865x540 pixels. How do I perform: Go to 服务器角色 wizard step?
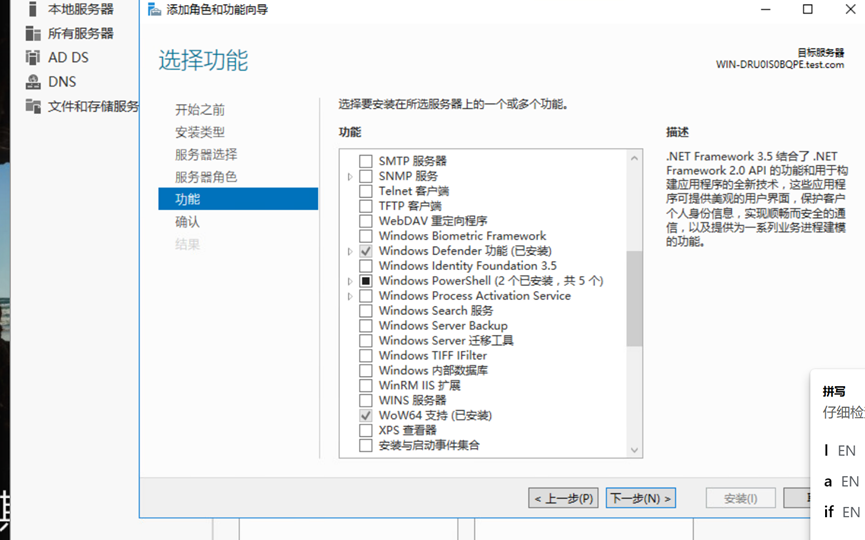206,177
